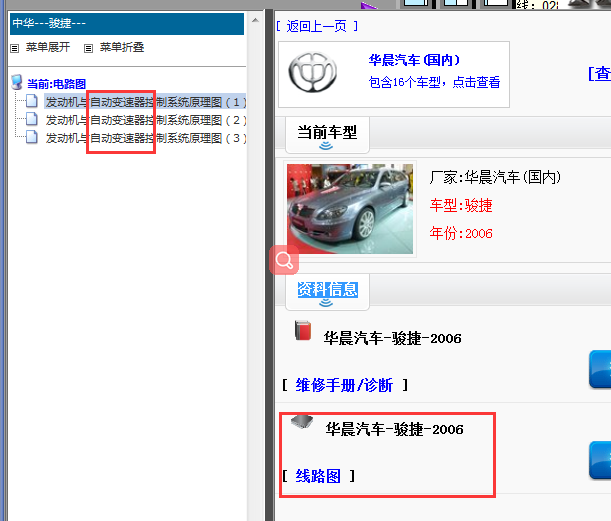Click the 车型:骏捷 text

click(461, 205)
